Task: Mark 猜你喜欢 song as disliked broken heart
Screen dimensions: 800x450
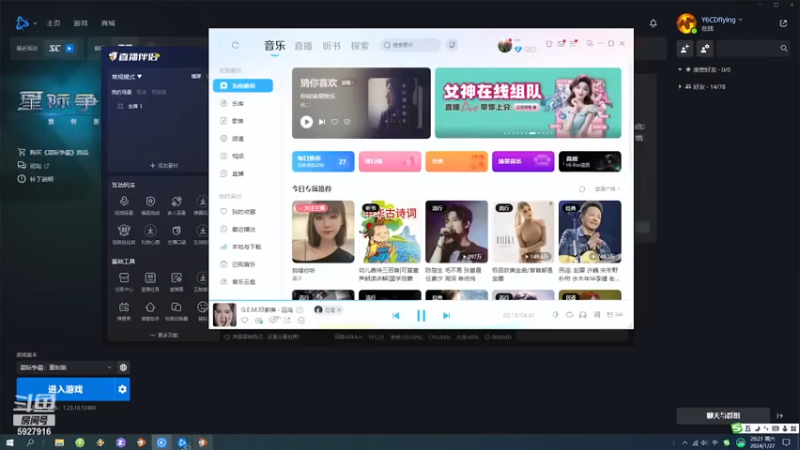Action: (347, 122)
